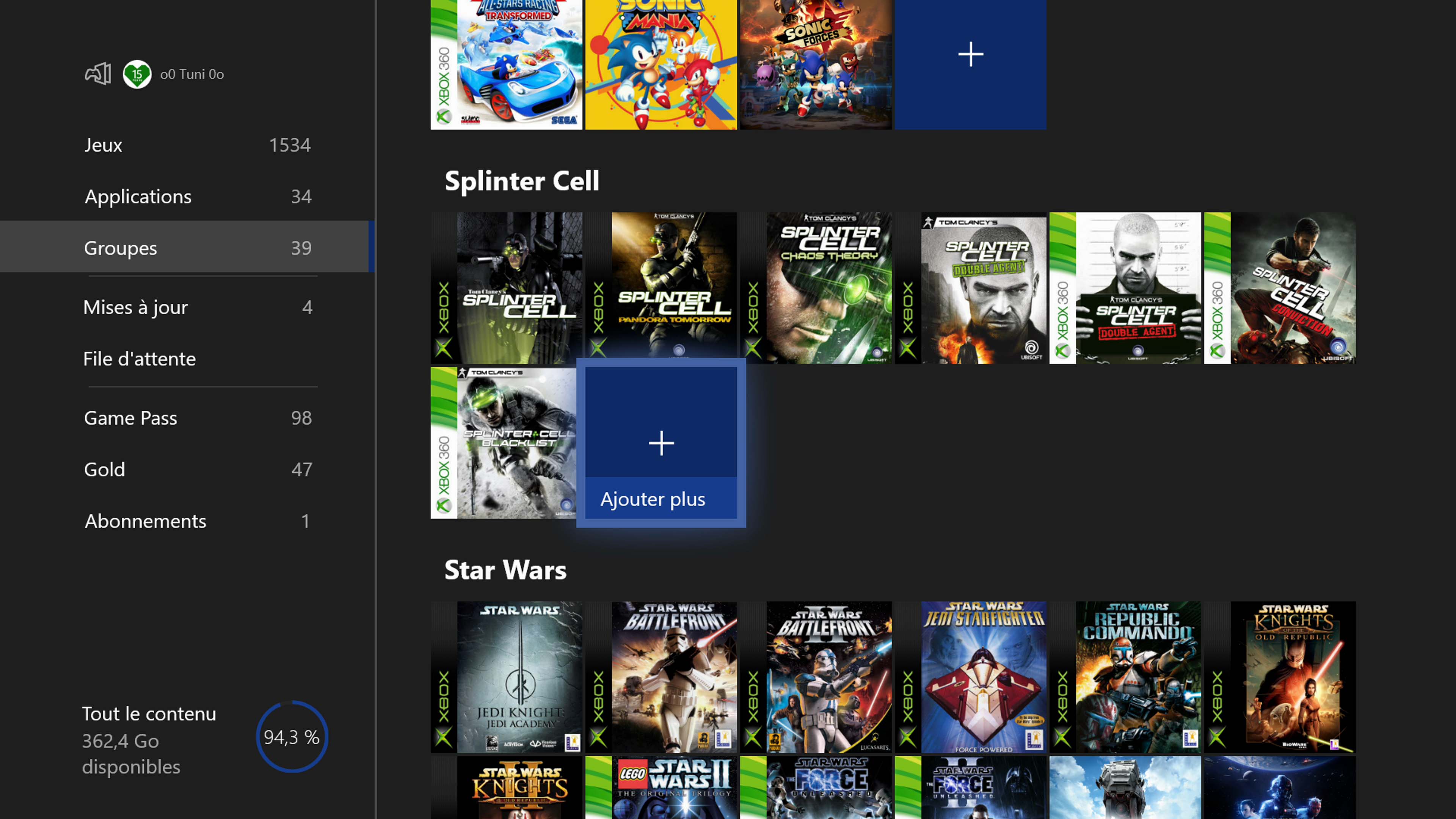
Task: Click the Gold count 47
Action: tap(302, 469)
